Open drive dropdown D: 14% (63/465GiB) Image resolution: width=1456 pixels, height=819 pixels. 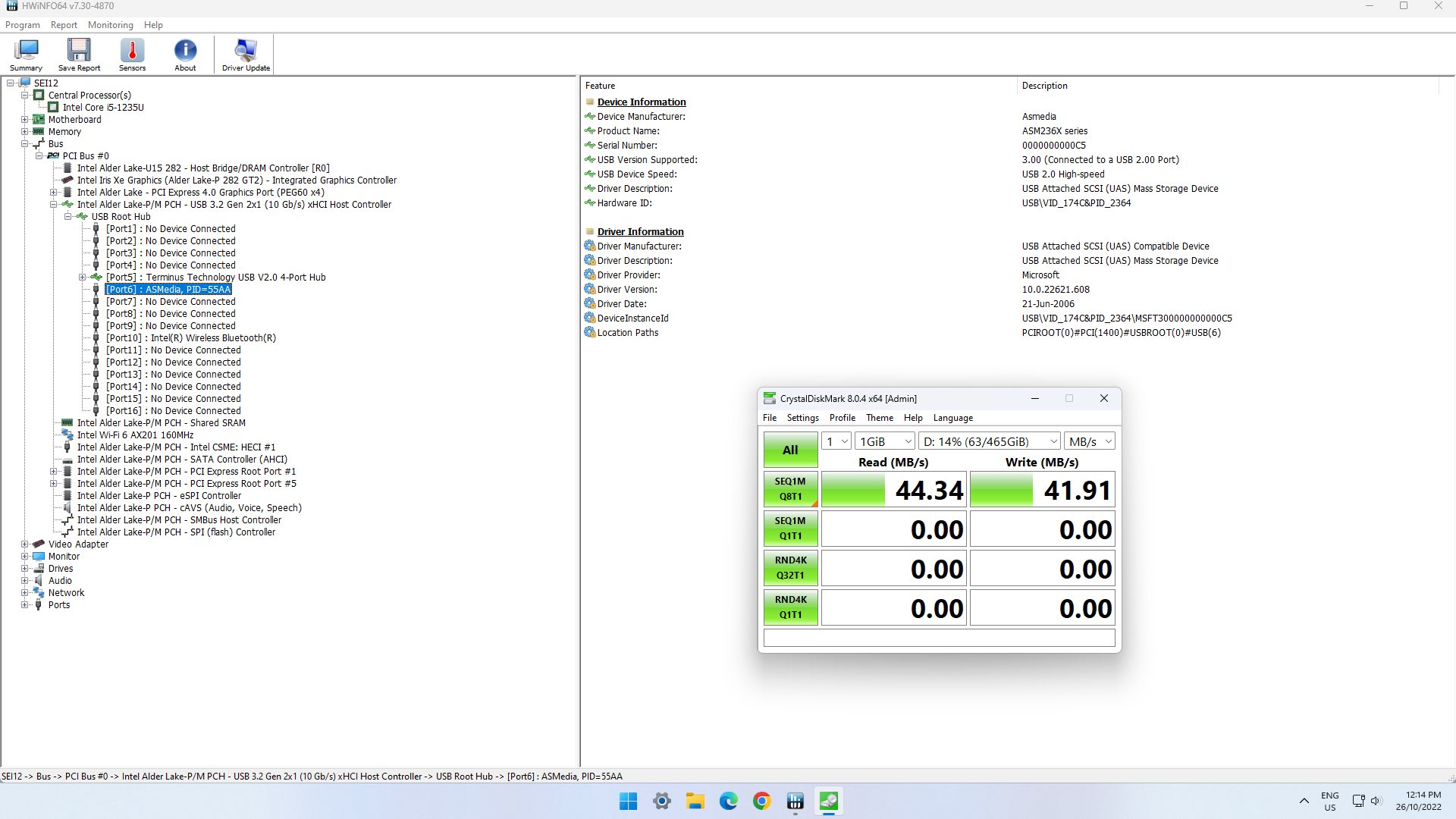pos(990,441)
